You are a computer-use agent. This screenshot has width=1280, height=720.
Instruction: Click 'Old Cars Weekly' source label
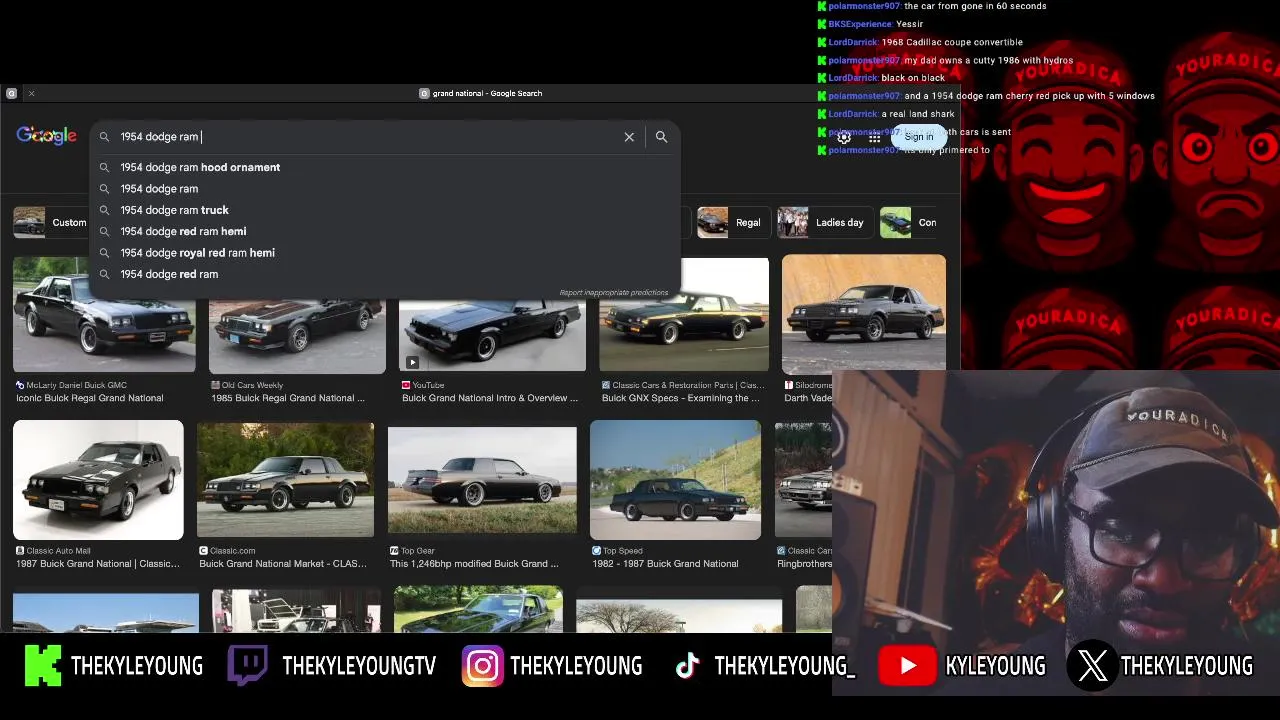[252, 385]
